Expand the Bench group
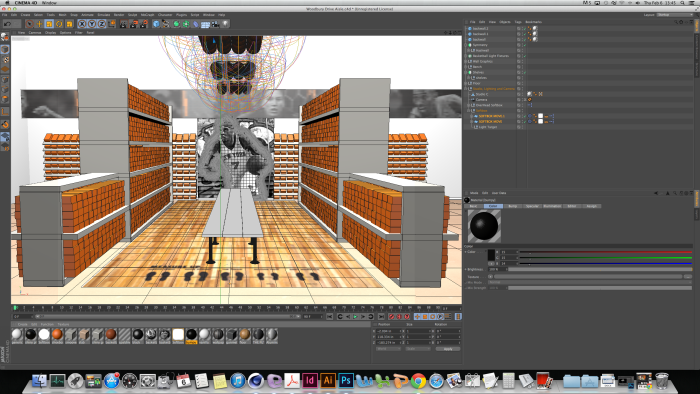Image resolution: width=700 pixels, height=394 pixels. click(x=466, y=66)
